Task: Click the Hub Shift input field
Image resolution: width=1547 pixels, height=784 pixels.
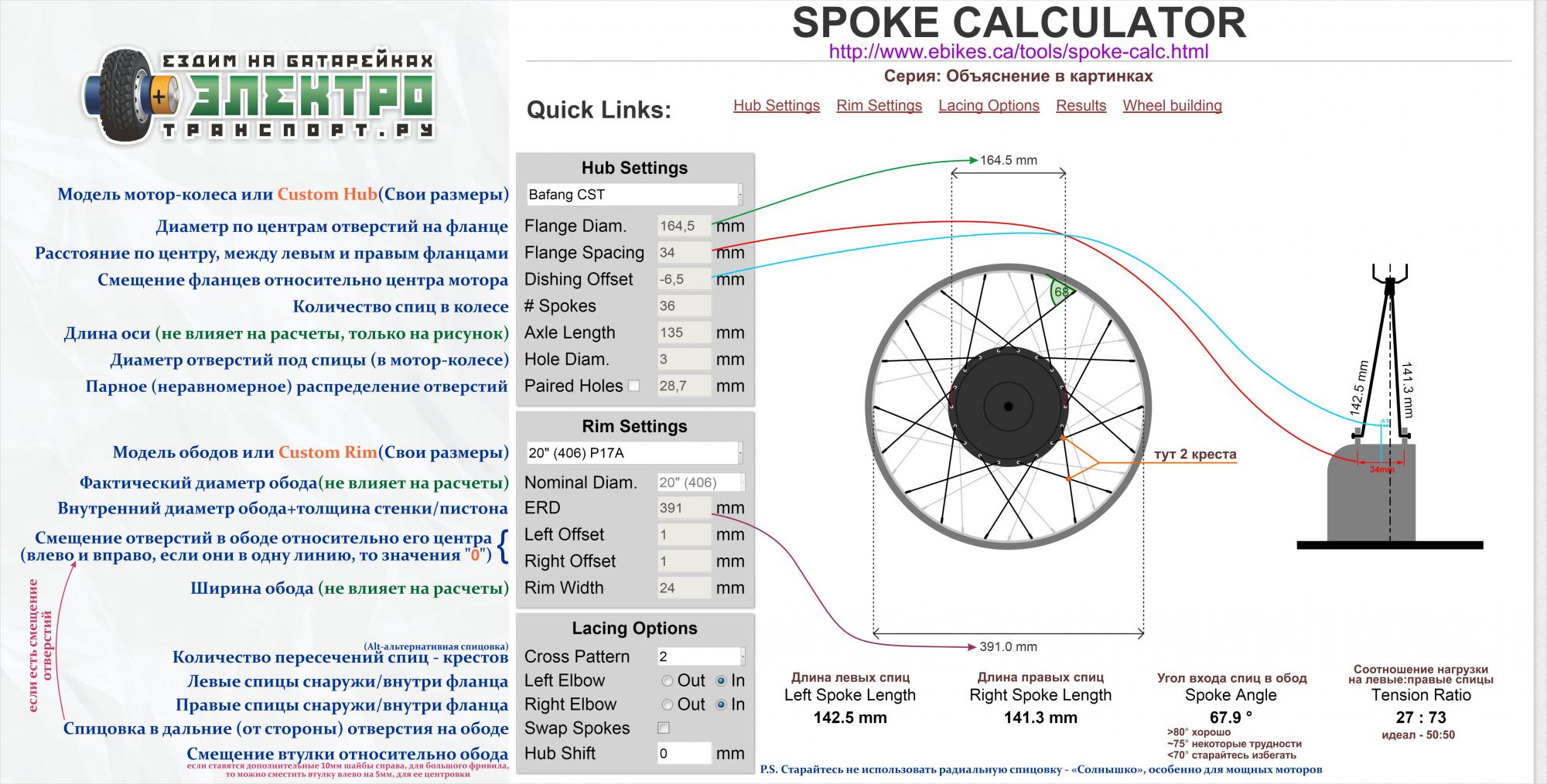Action: pos(683,754)
